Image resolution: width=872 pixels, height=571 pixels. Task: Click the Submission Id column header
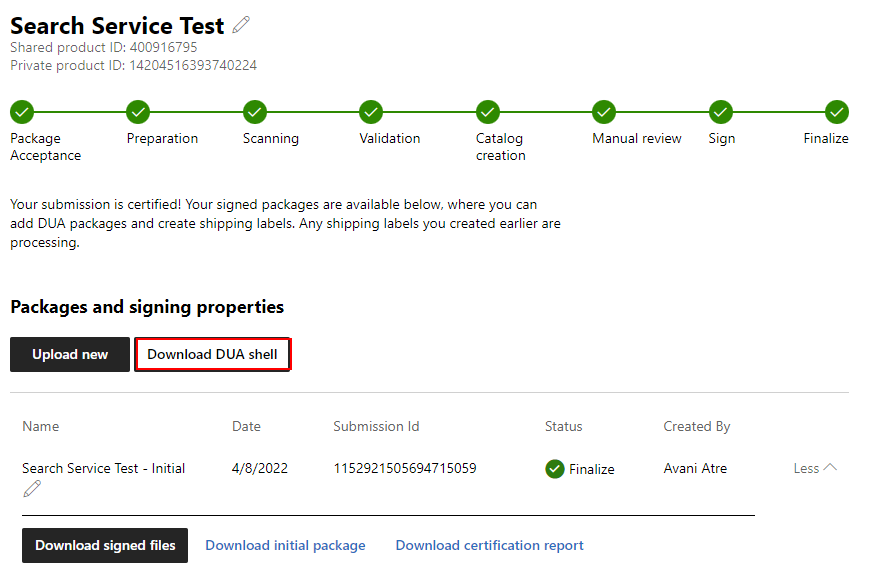[376, 426]
